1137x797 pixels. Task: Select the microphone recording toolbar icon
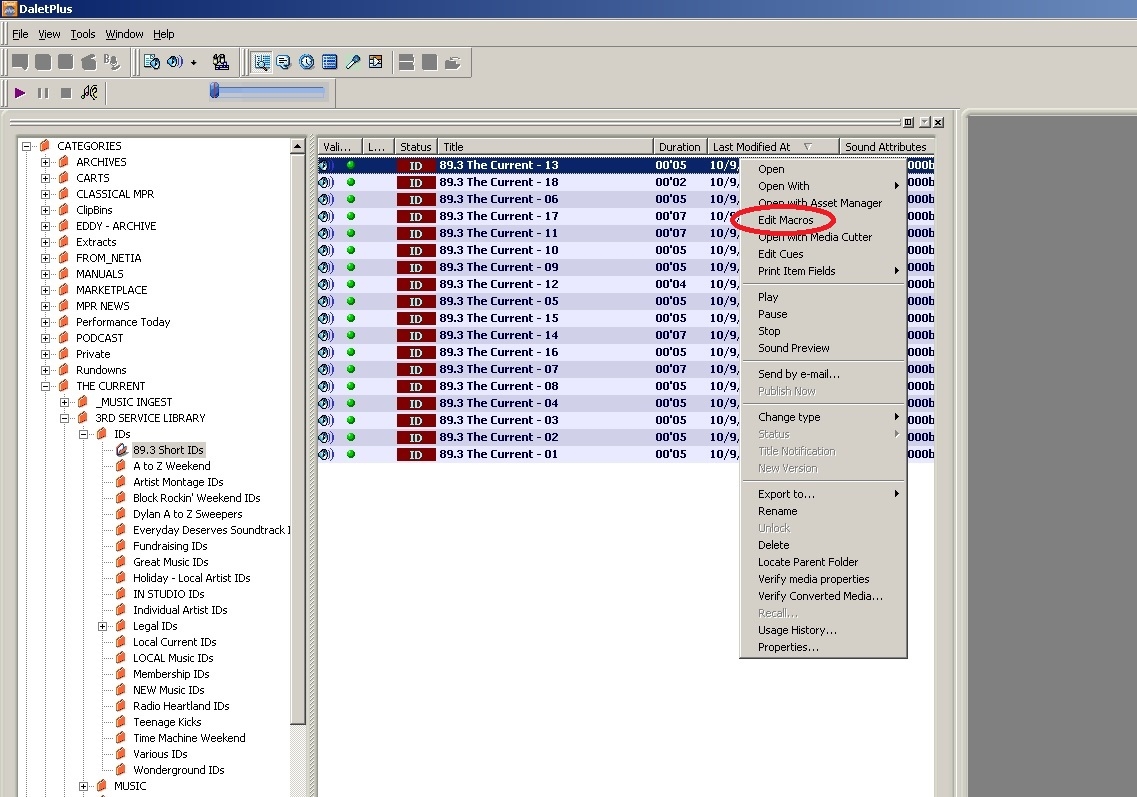pos(353,62)
